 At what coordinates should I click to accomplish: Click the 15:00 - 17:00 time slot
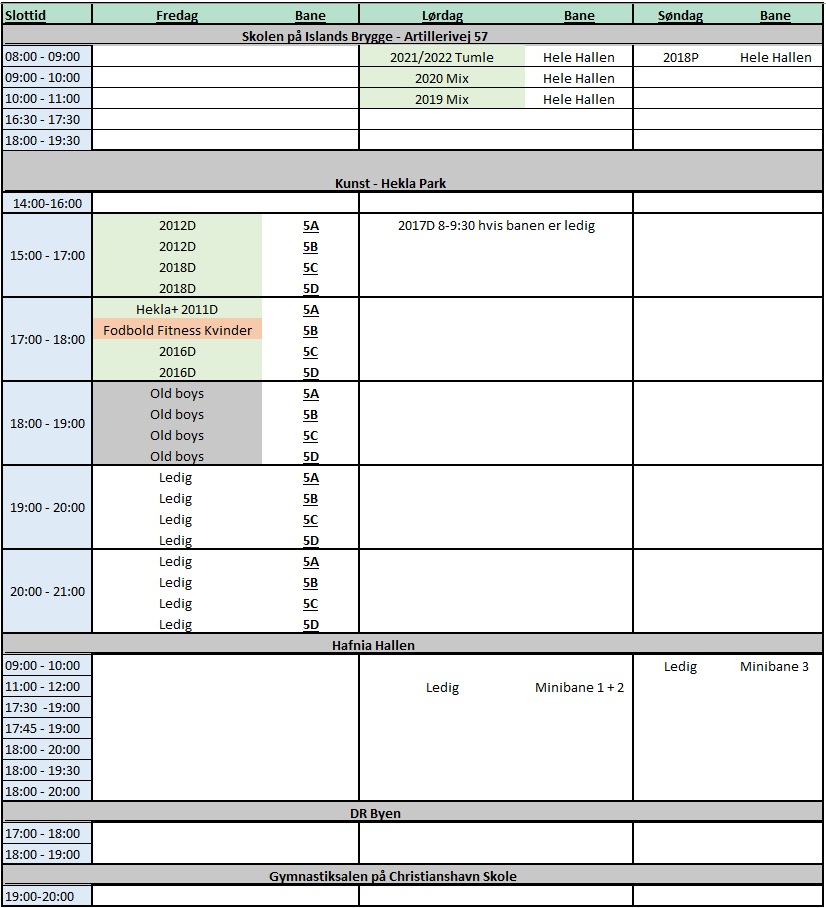point(47,255)
